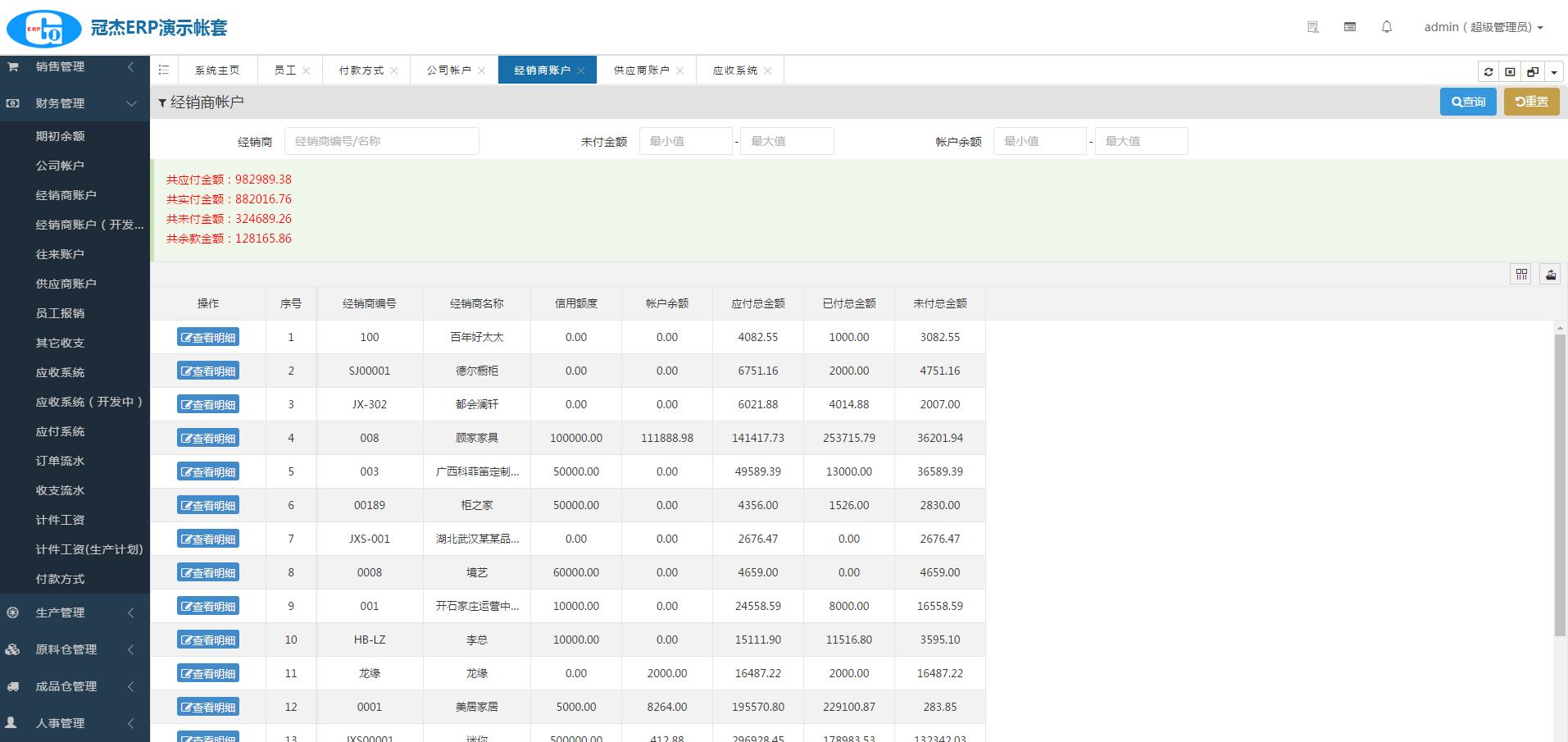Close the 付款方式 tab
1568x742 pixels.
point(394,71)
